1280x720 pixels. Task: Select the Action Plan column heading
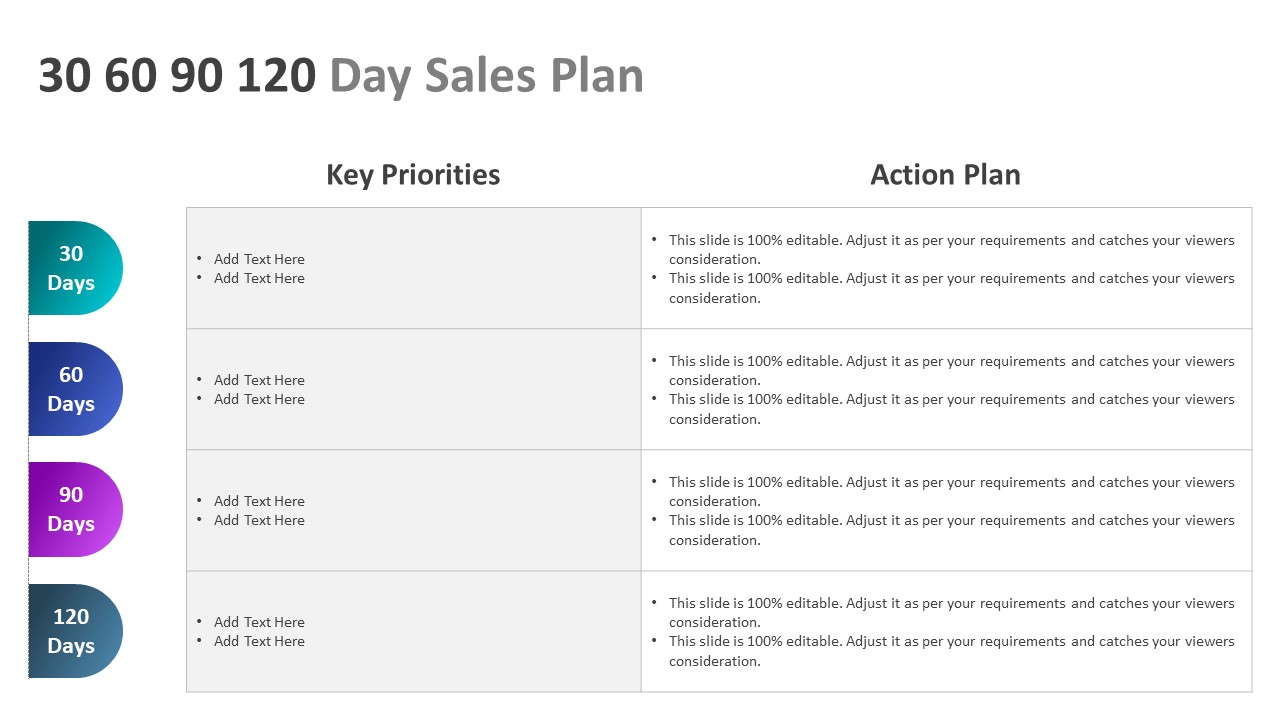(x=945, y=175)
